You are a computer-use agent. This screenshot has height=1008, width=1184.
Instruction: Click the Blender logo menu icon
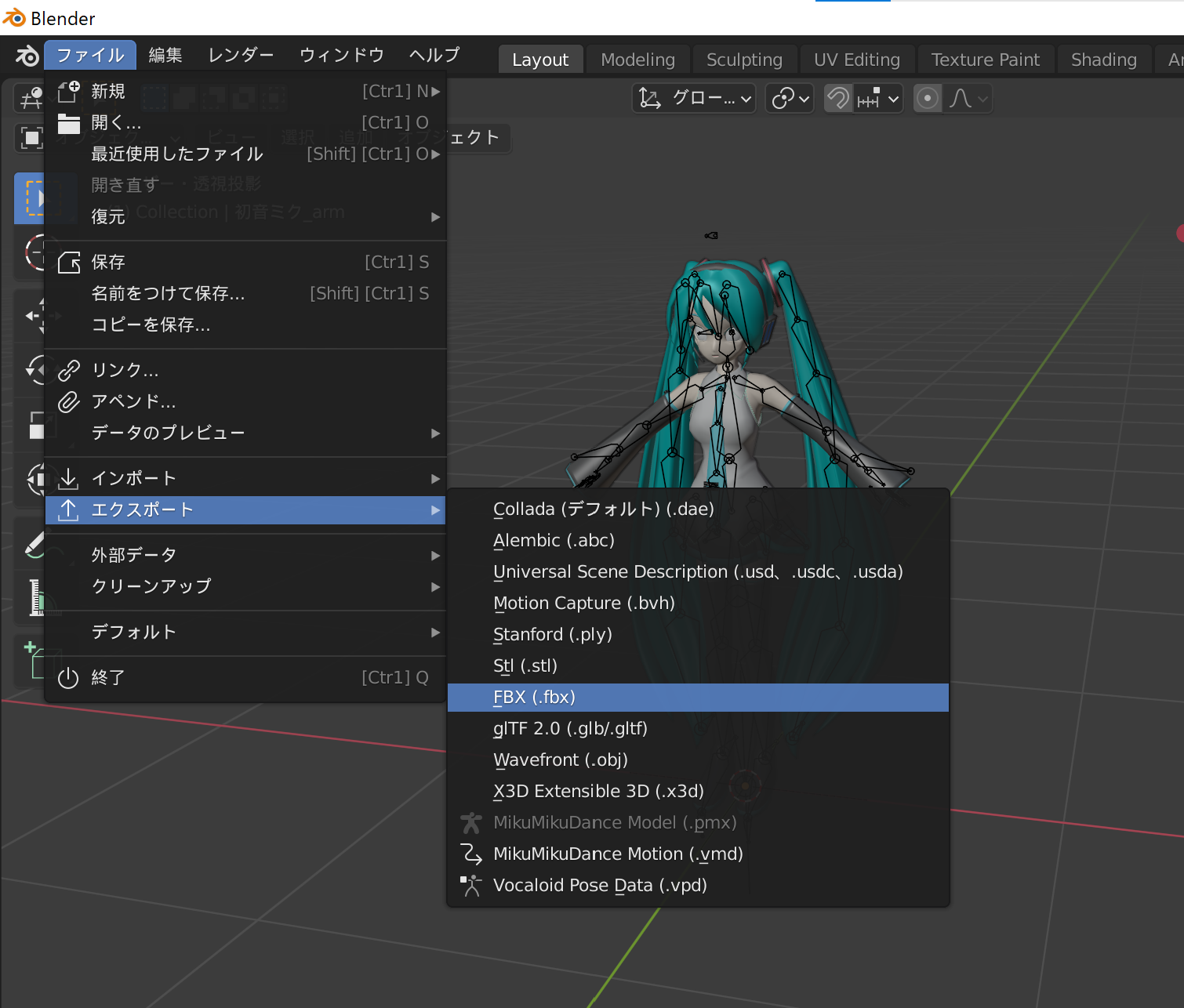tap(27, 56)
